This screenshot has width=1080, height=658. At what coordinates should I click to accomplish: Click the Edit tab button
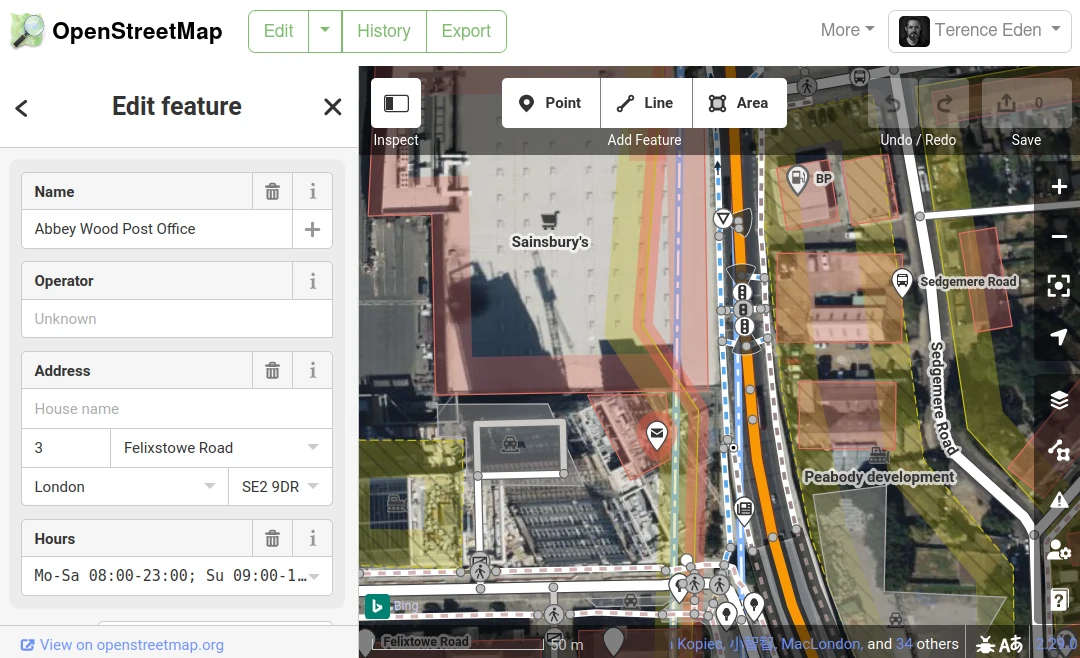point(278,31)
